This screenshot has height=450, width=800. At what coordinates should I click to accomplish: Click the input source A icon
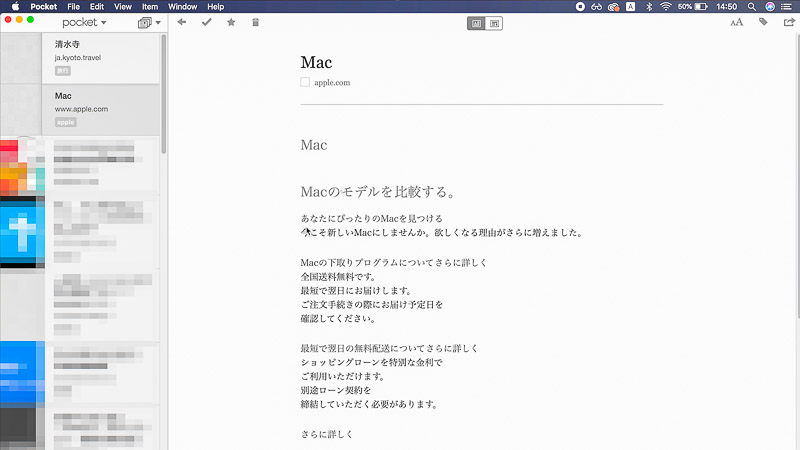631,7
